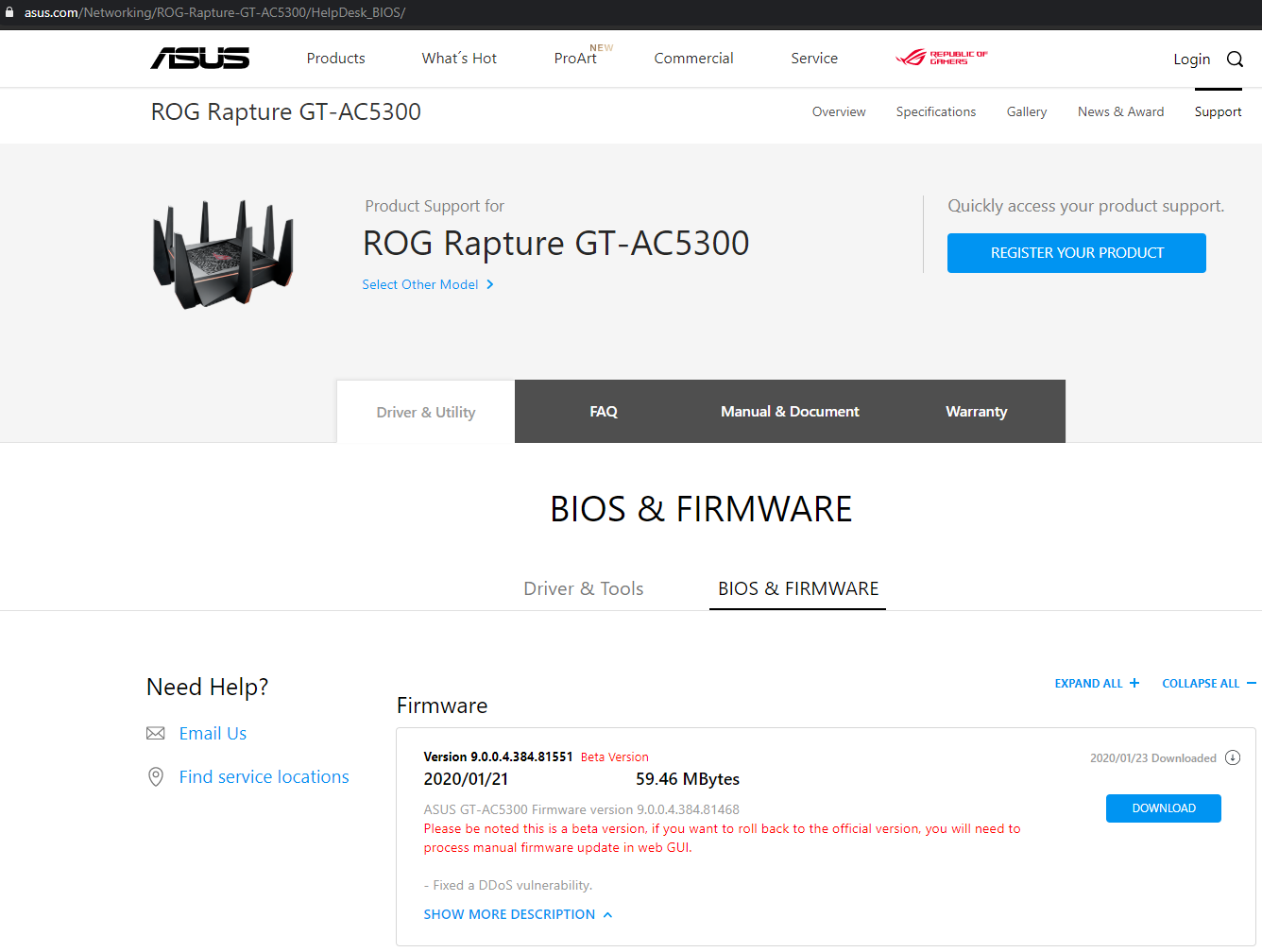Click the search magnifier icon

[x=1235, y=59]
